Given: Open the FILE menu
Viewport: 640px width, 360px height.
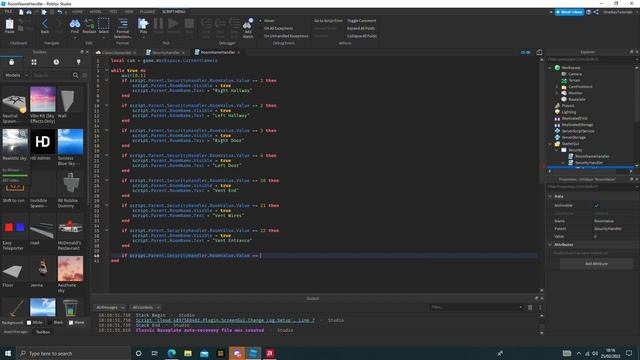Looking at the screenshot, I should click(x=8, y=12).
